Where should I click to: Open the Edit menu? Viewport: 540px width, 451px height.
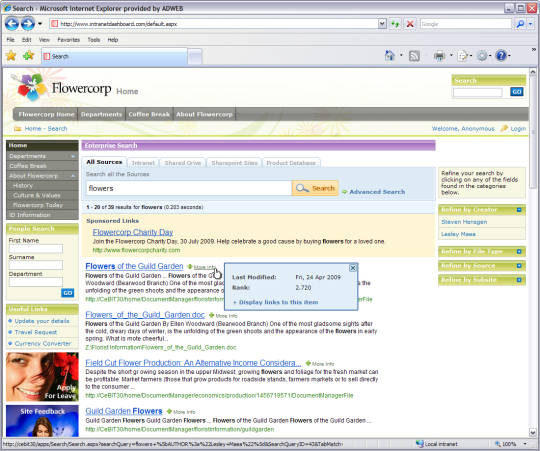point(27,40)
